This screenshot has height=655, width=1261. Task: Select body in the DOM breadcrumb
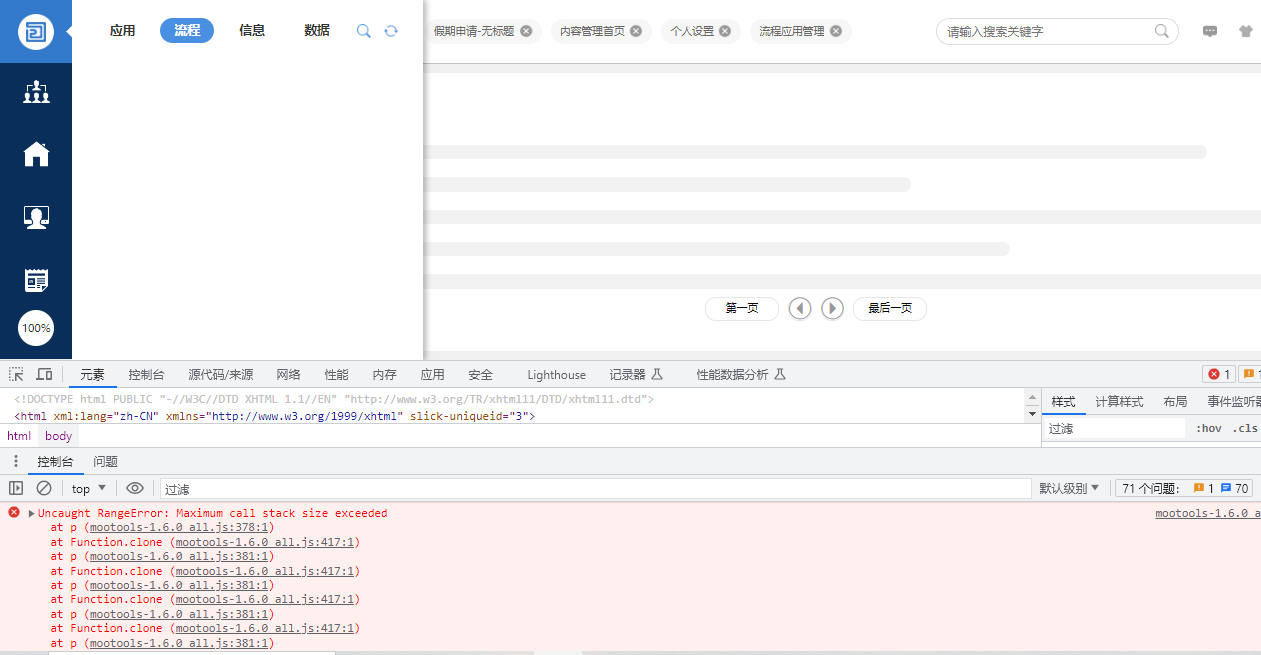pyautogui.click(x=59, y=436)
